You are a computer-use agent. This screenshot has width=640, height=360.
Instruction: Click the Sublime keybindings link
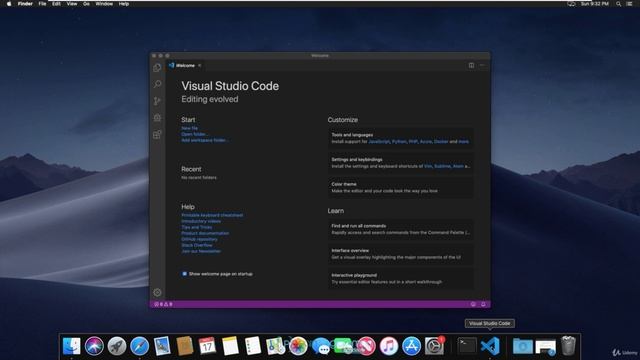(x=442, y=166)
